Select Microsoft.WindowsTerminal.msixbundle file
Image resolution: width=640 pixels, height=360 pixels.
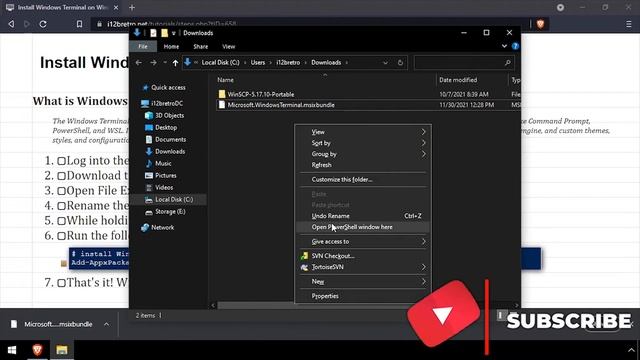click(x=281, y=105)
